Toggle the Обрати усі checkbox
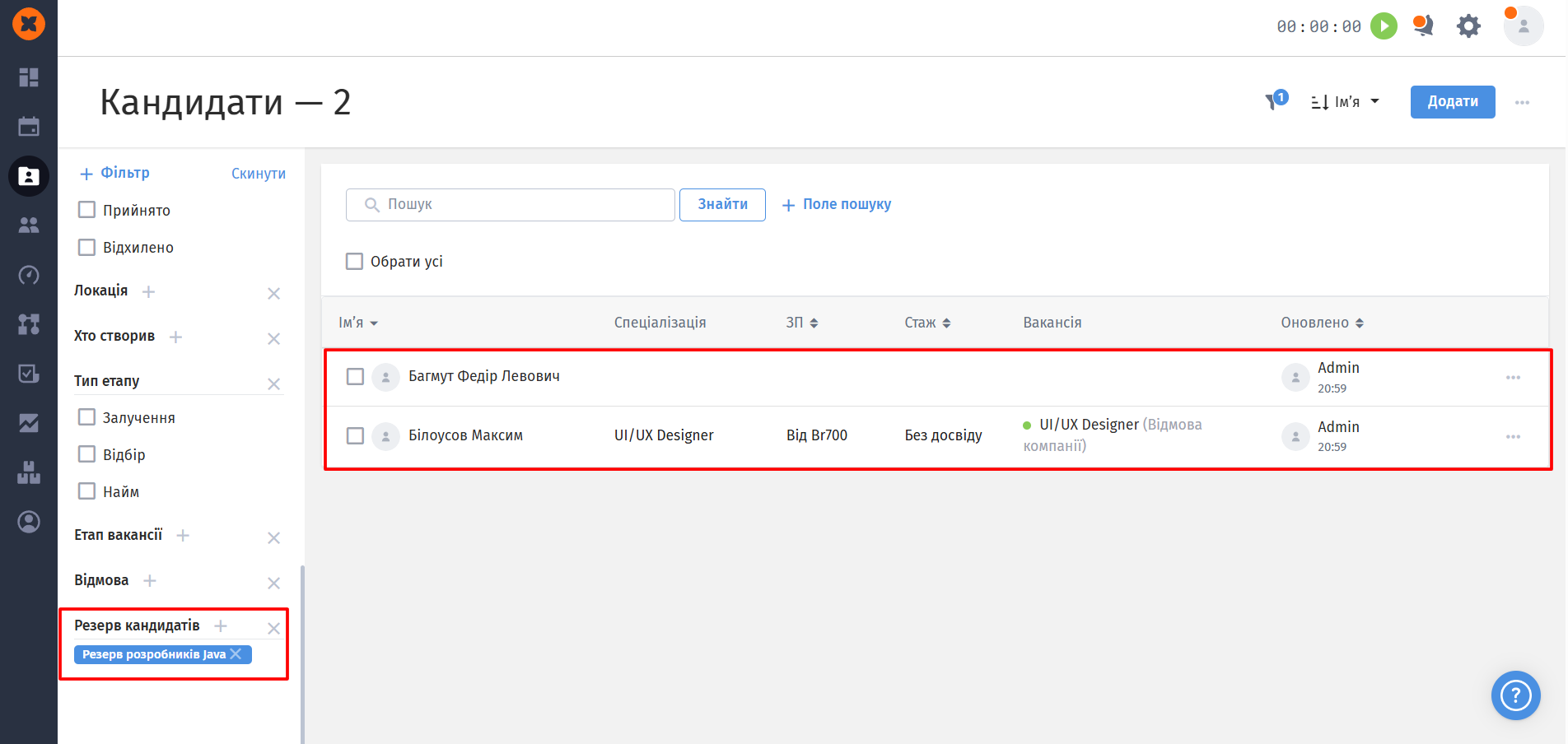1568x744 pixels. [354, 261]
